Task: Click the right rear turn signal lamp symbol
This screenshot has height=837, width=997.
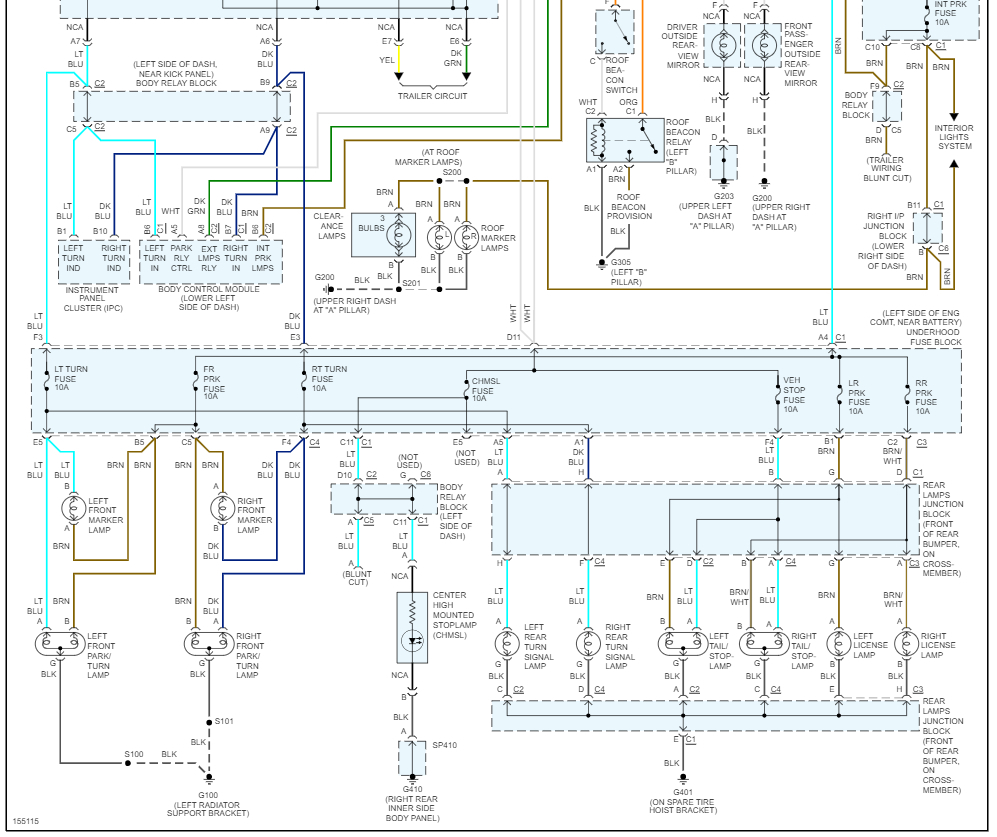Action: click(x=588, y=643)
